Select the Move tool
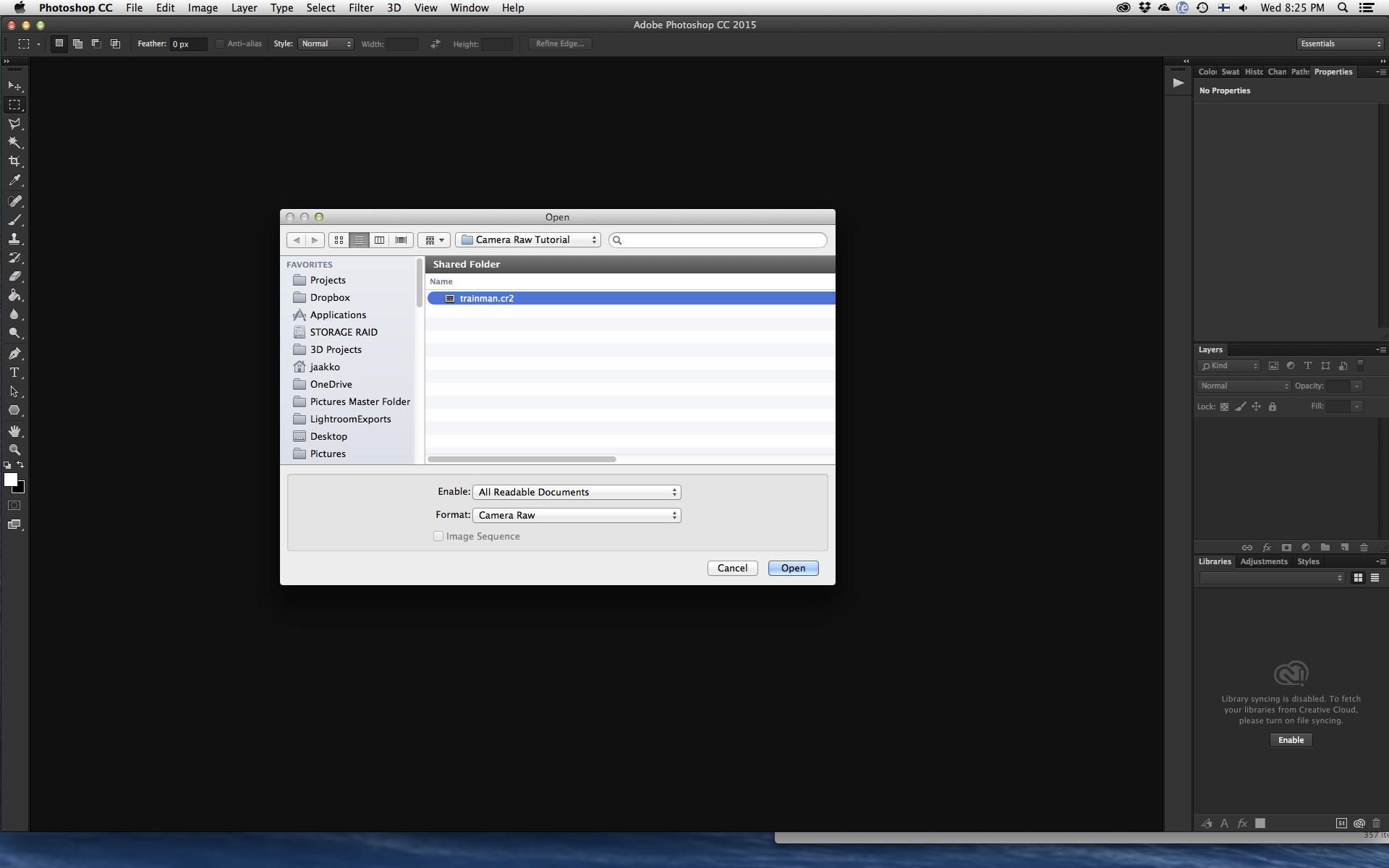1389x868 pixels. click(x=14, y=86)
